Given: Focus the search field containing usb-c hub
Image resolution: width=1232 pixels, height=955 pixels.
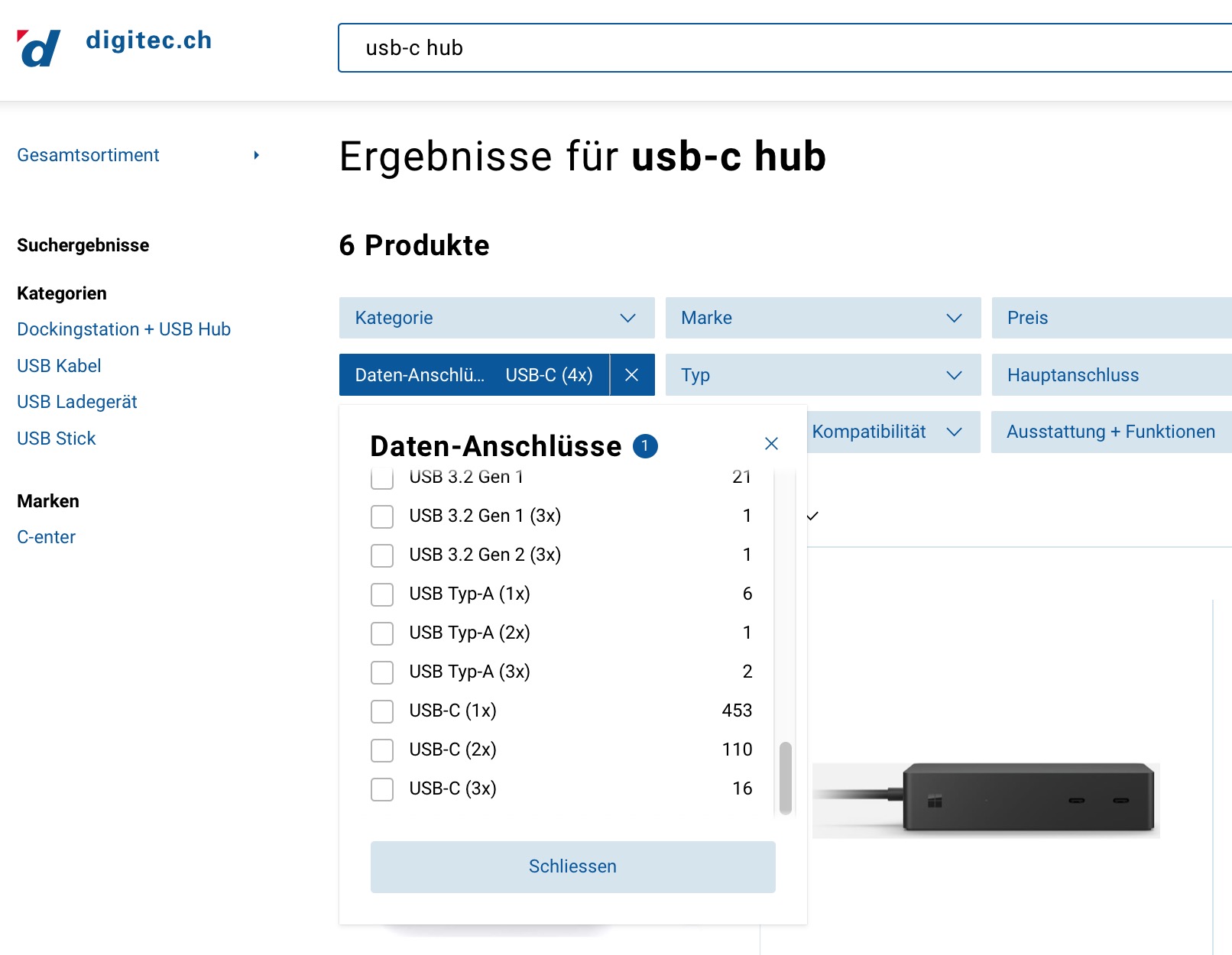Looking at the screenshot, I should [764, 48].
